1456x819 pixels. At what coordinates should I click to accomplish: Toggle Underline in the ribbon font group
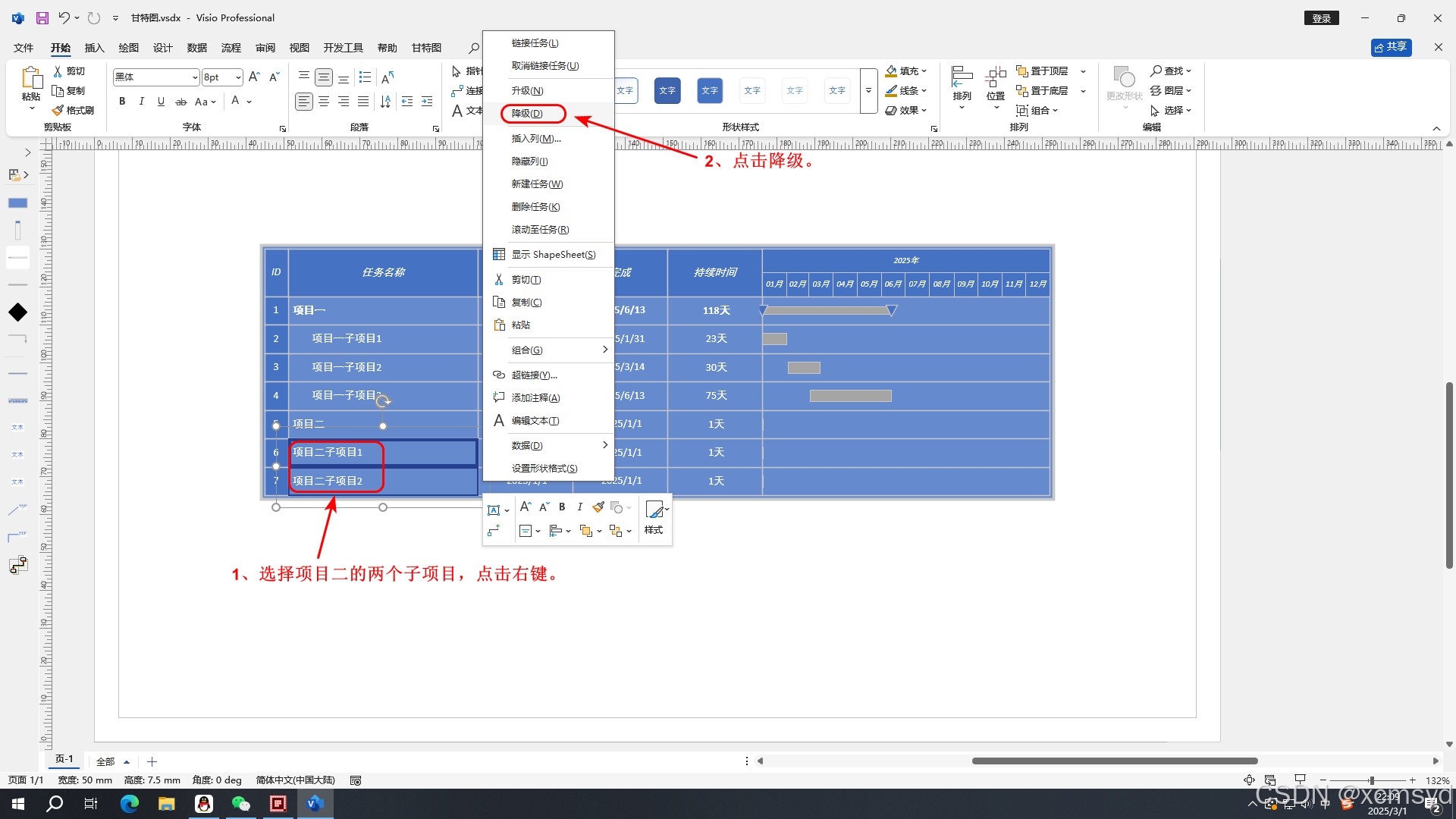coord(161,102)
